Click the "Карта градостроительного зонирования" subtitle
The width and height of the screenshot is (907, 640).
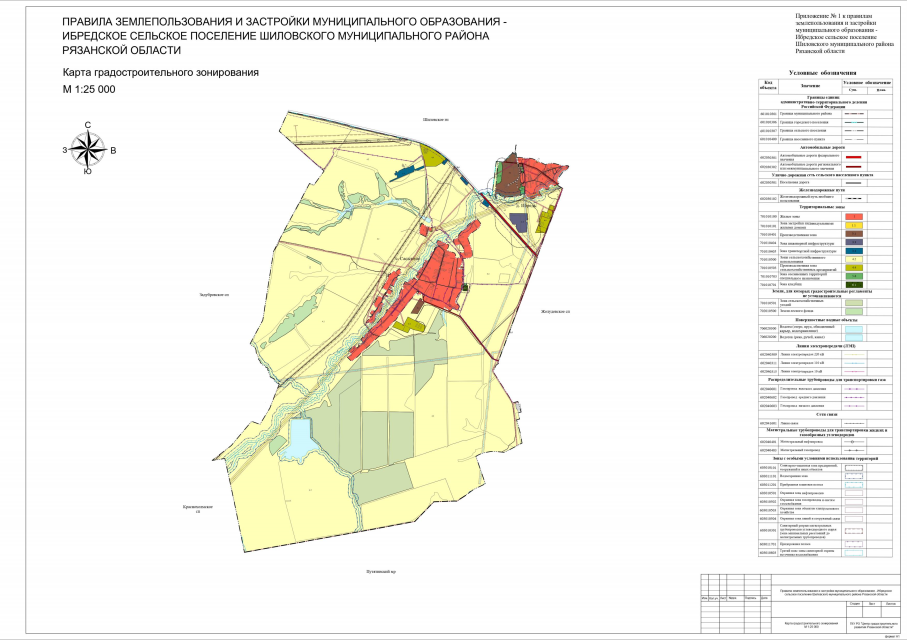point(160,73)
